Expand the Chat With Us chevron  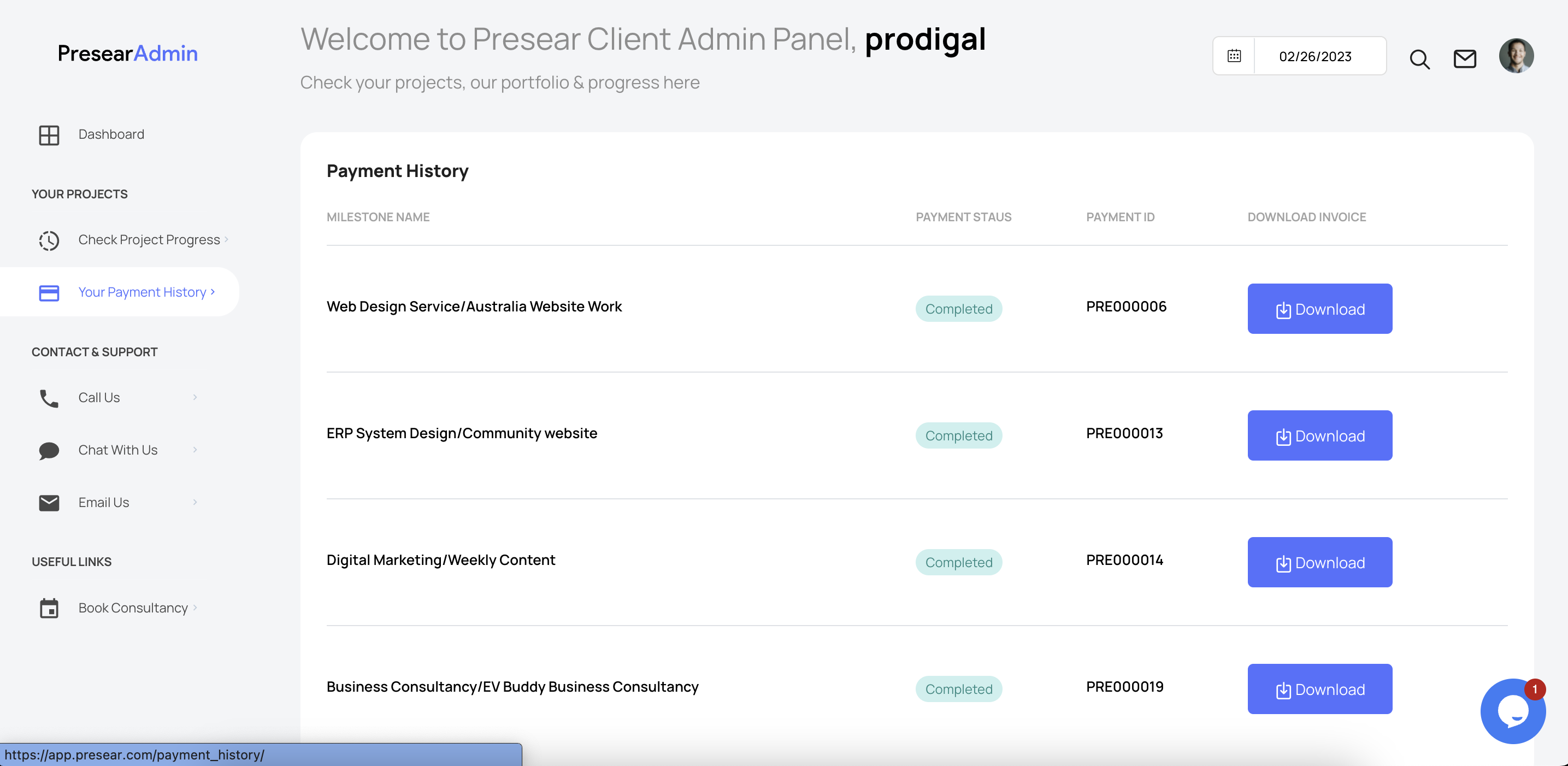tap(195, 449)
